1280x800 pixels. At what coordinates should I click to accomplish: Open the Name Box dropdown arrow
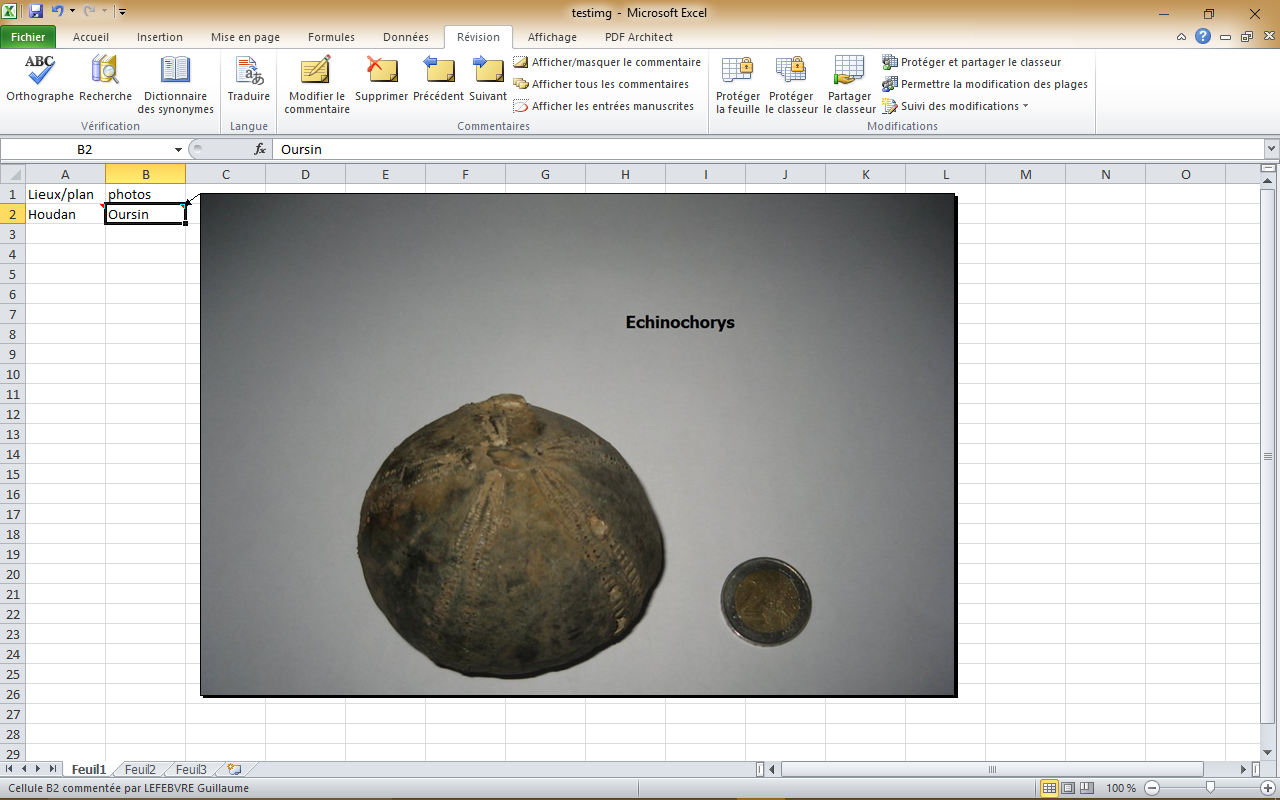(x=179, y=149)
